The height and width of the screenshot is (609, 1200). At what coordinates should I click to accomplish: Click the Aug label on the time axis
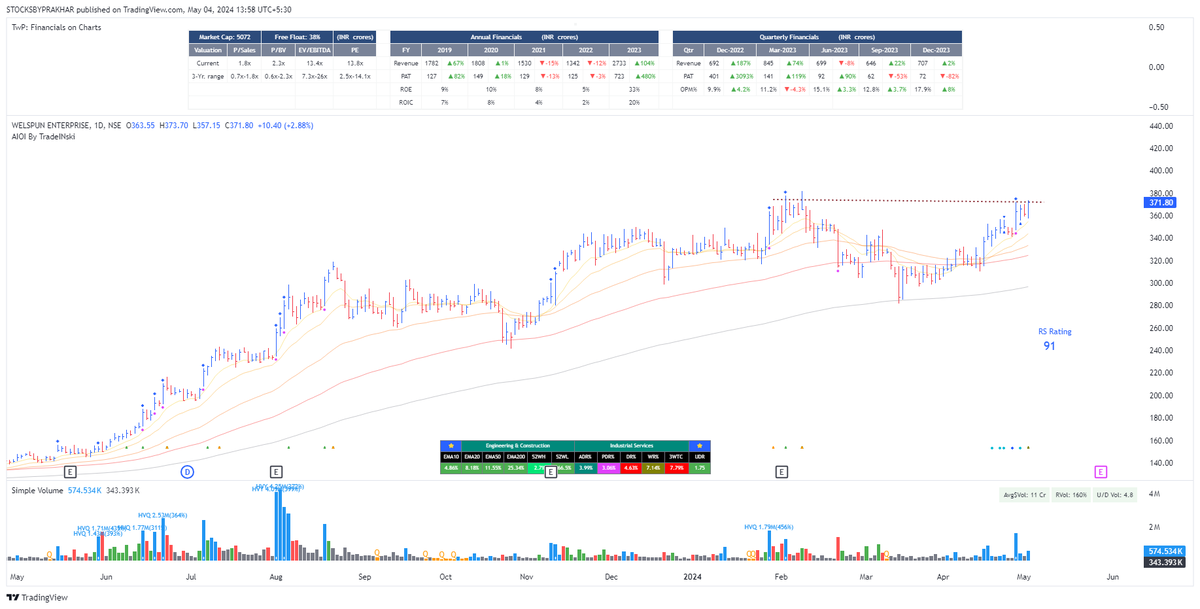[x=277, y=577]
